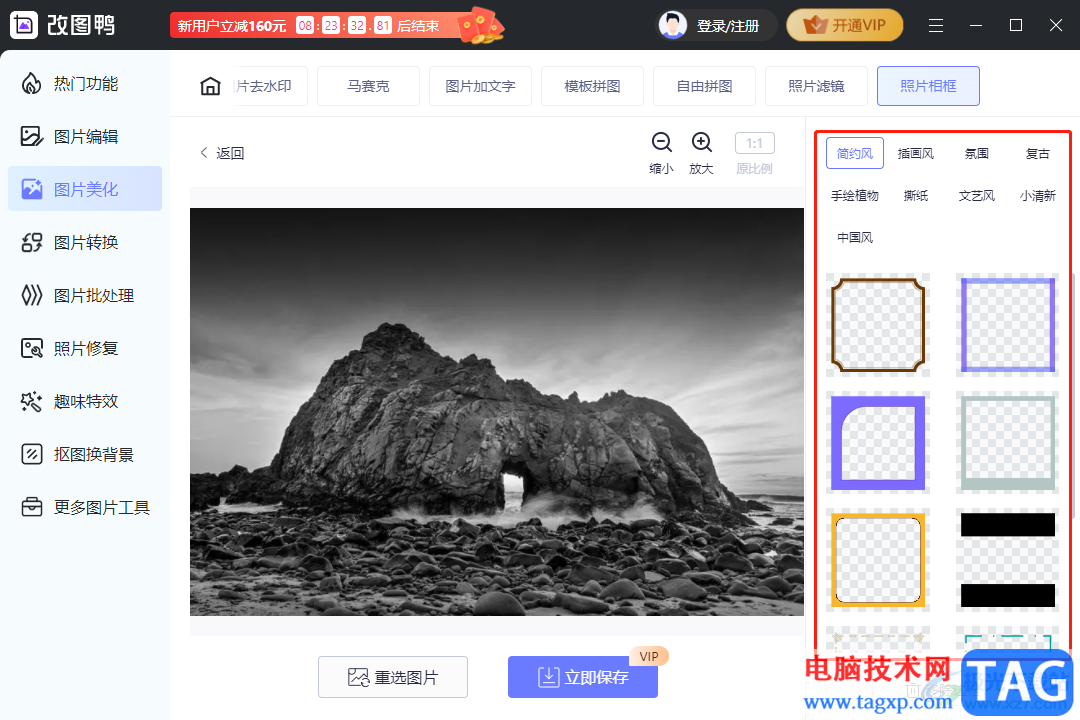Click the zoom in (放大) magnifier icon
The width and height of the screenshot is (1080, 720).
pos(701,142)
